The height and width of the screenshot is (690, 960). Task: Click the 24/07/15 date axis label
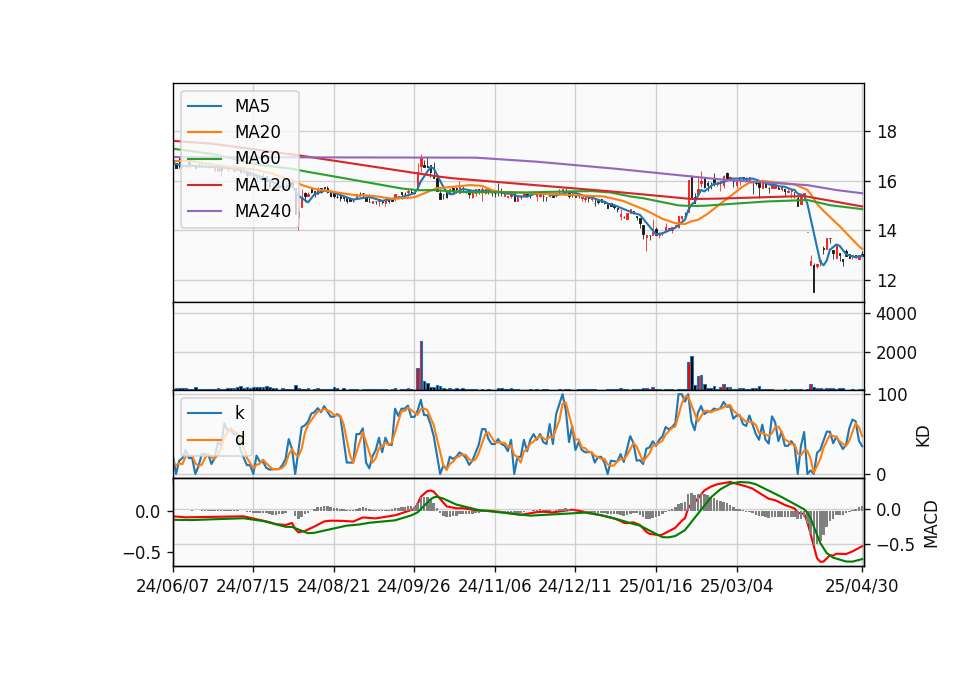253,586
